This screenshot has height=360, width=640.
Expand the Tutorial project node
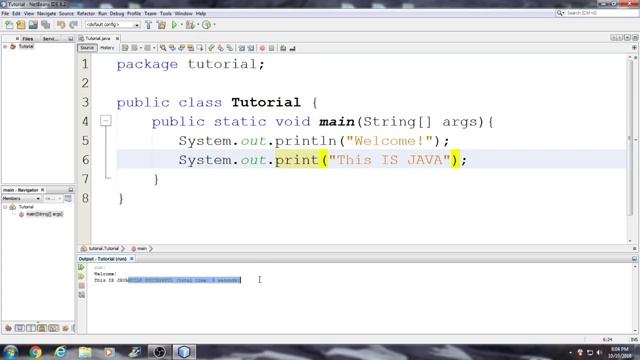coord(5,47)
